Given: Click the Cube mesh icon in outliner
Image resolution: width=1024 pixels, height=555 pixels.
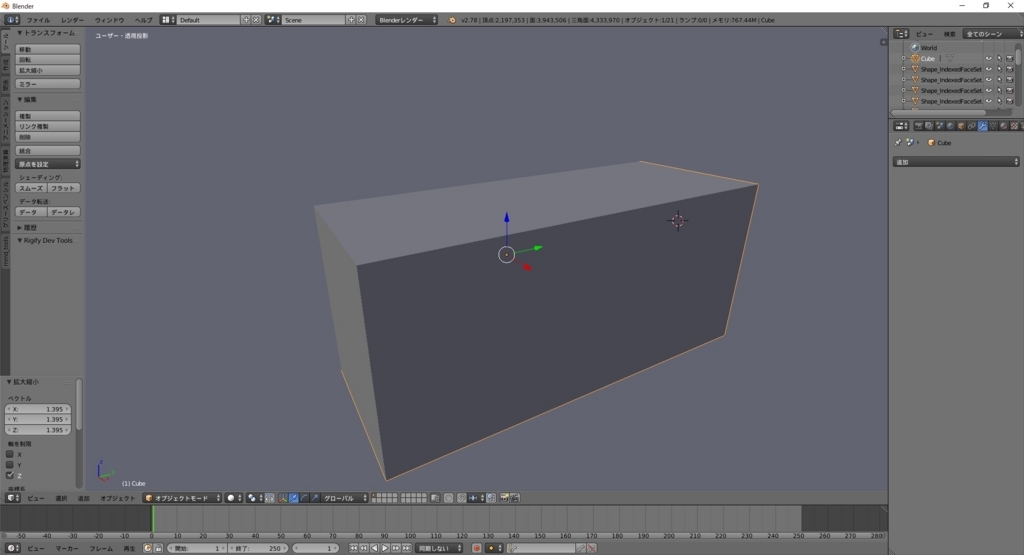Looking at the screenshot, I should tap(915, 58).
